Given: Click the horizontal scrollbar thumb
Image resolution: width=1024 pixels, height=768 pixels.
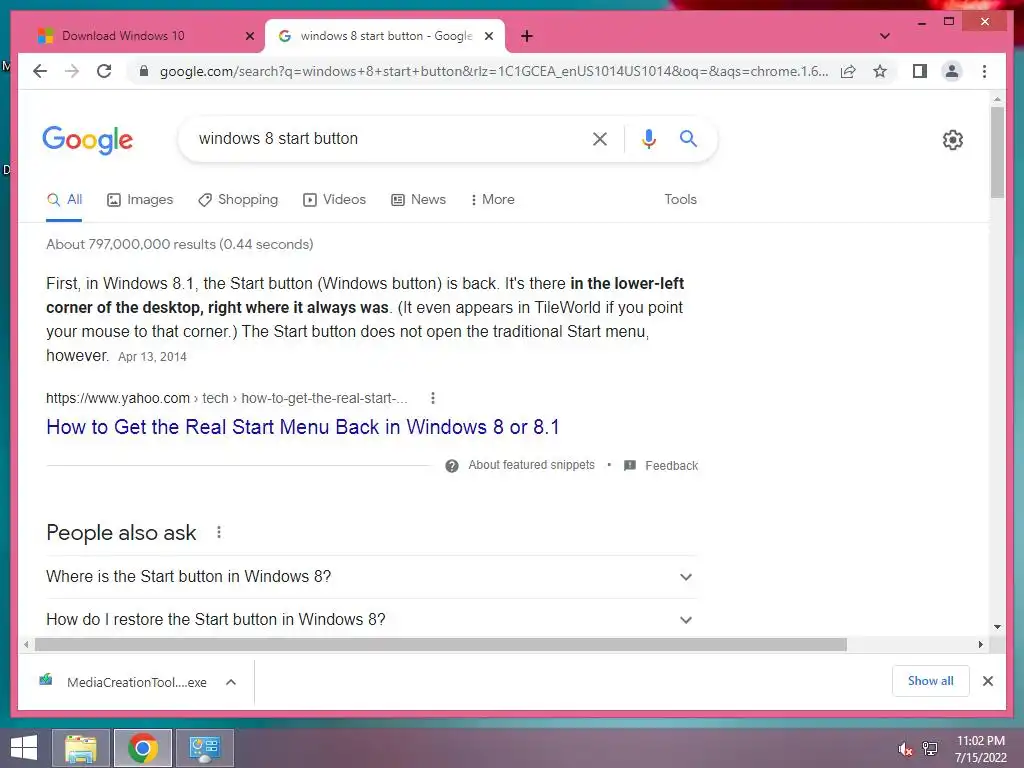Looking at the screenshot, I should tap(441, 645).
